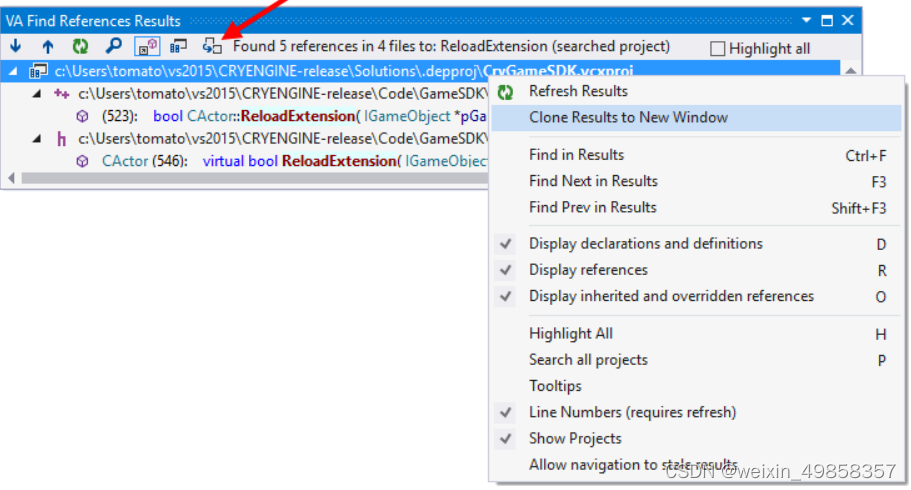Maximize the VA Find References panel
The height and width of the screenshot is (490, 911).
[827, 21]
